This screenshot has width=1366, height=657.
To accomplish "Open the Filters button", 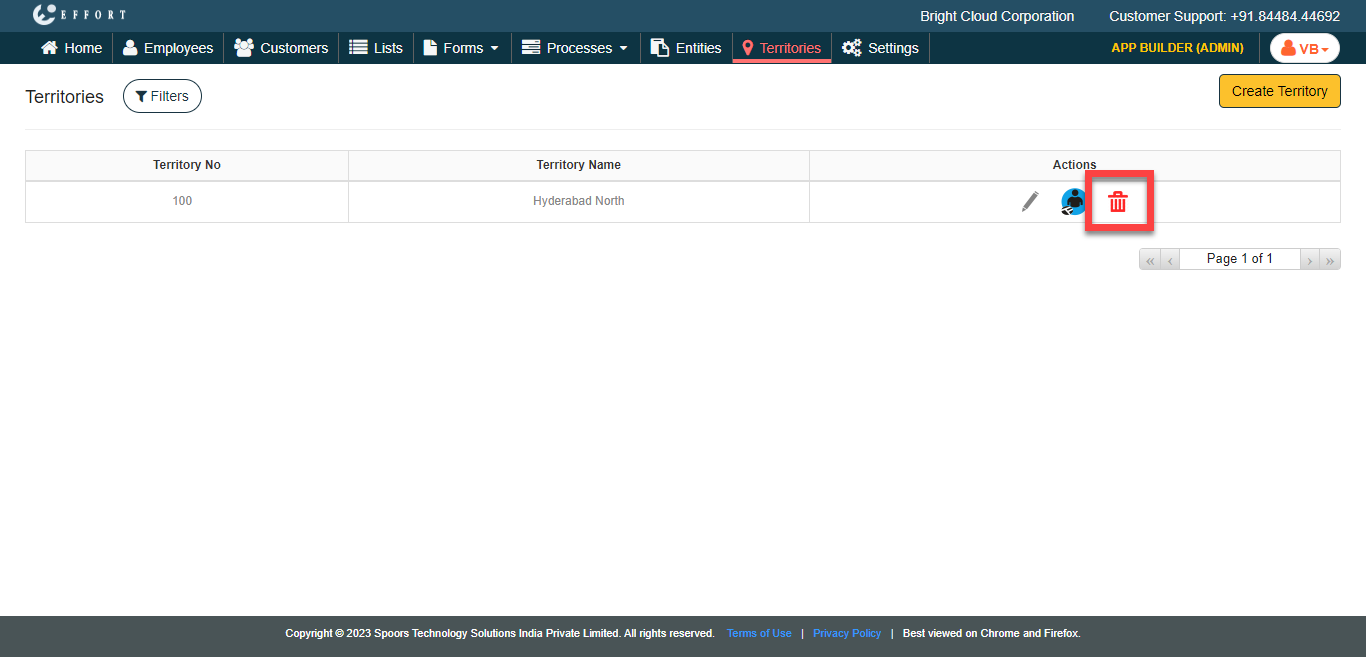I will (162, 96).
